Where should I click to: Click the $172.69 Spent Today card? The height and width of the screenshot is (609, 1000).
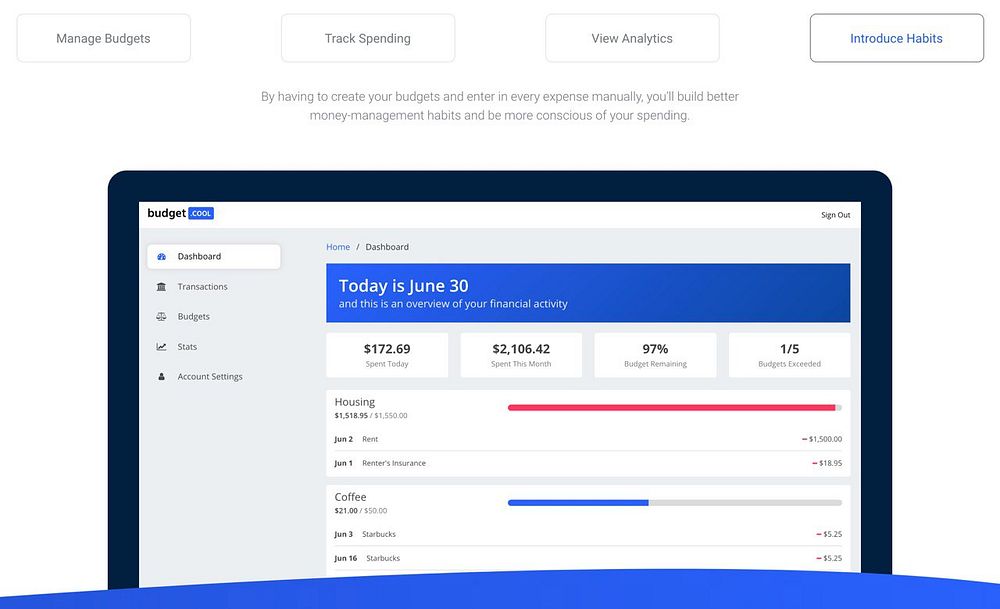pyautogui.click(x=387, y=355)
